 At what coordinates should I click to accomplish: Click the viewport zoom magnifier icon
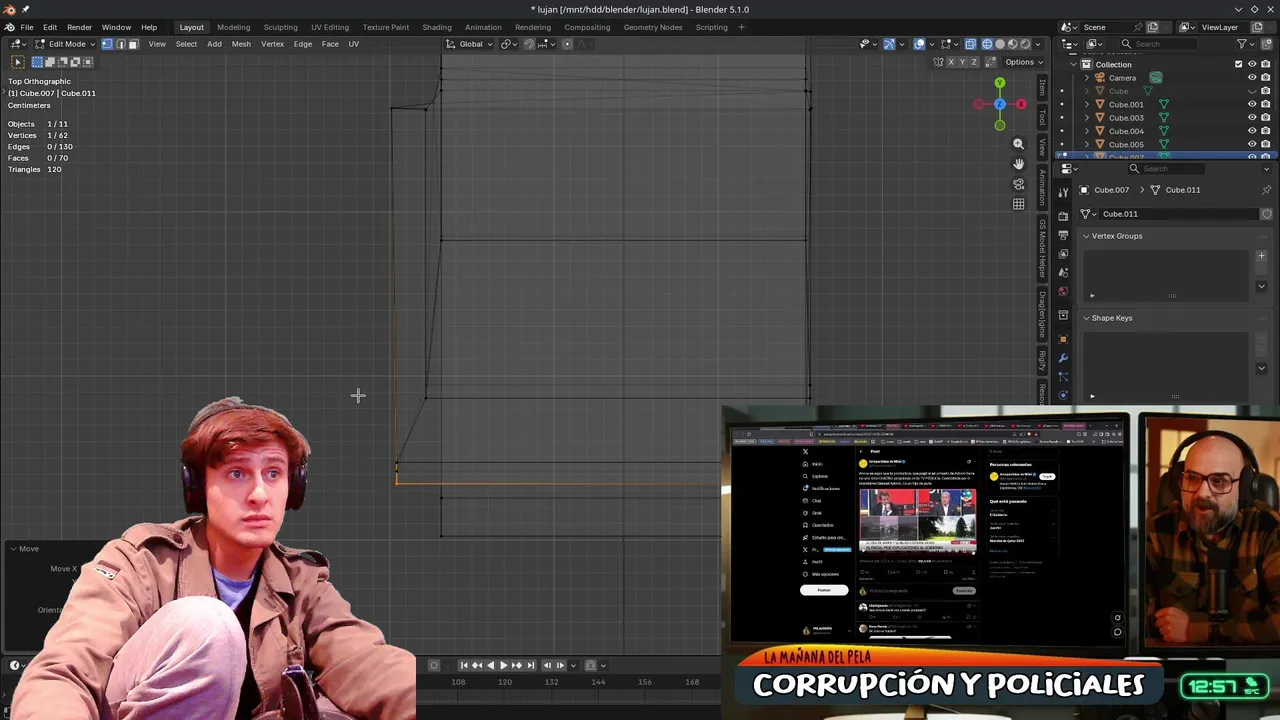coord(1018,144)
